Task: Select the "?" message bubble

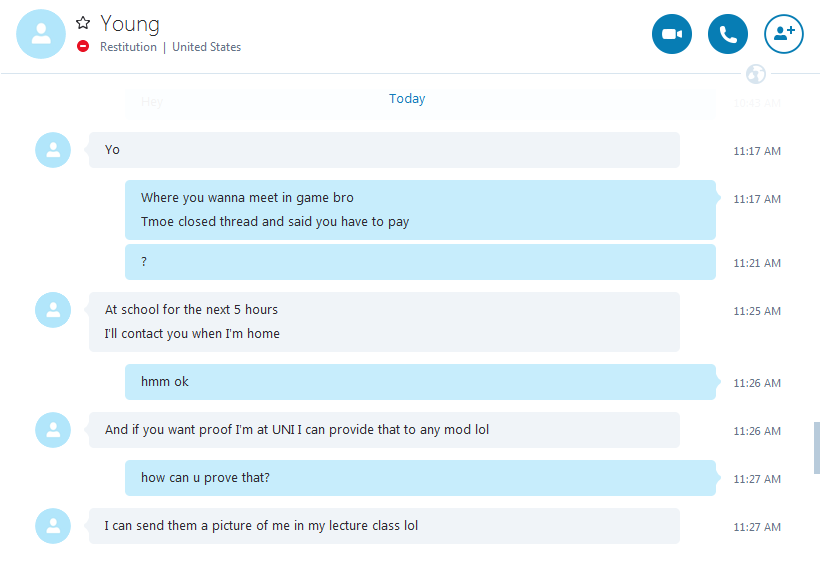Action: (x=420, y=262)
